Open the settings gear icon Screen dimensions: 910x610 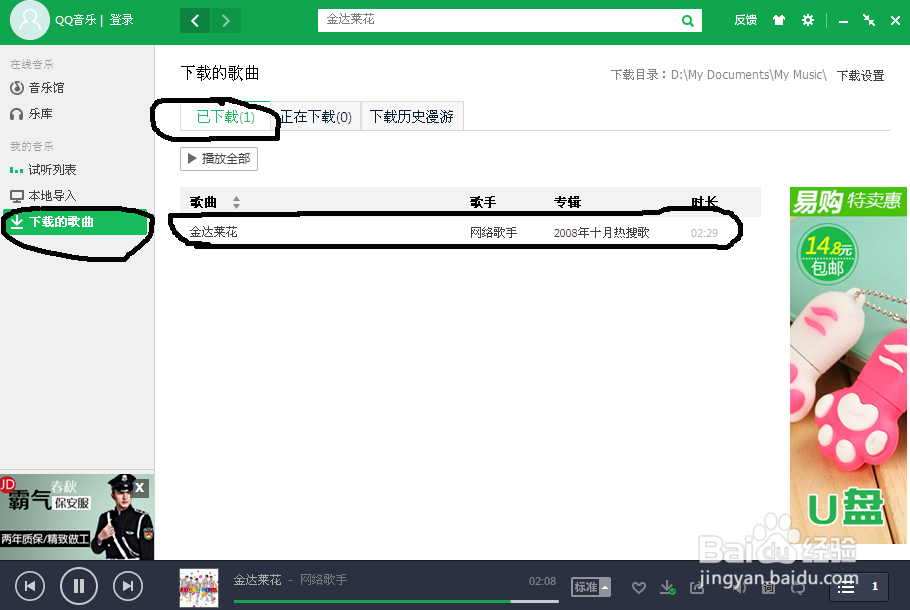tap(808, 19)
